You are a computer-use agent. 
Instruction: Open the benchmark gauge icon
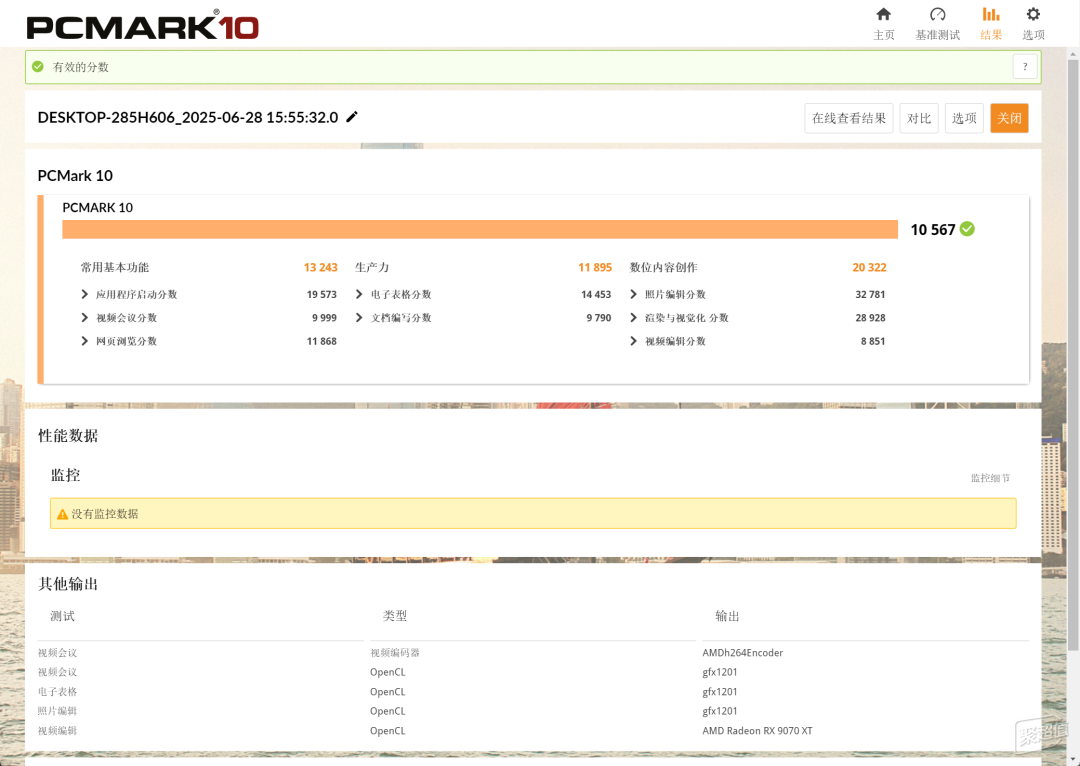937,14
